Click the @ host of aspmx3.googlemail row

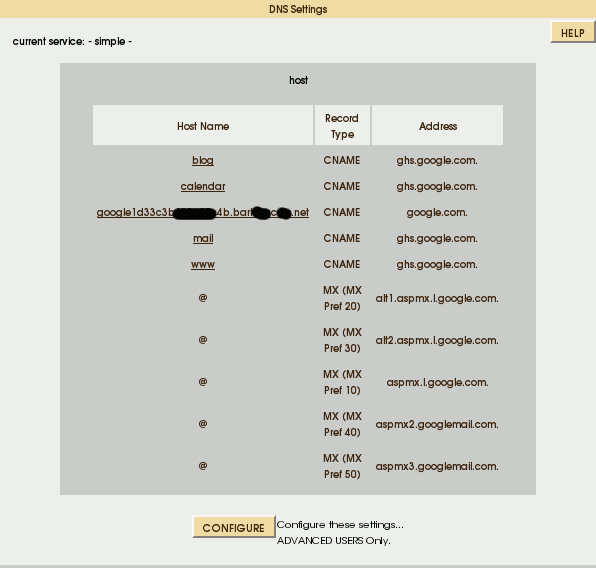pos(203,466)
